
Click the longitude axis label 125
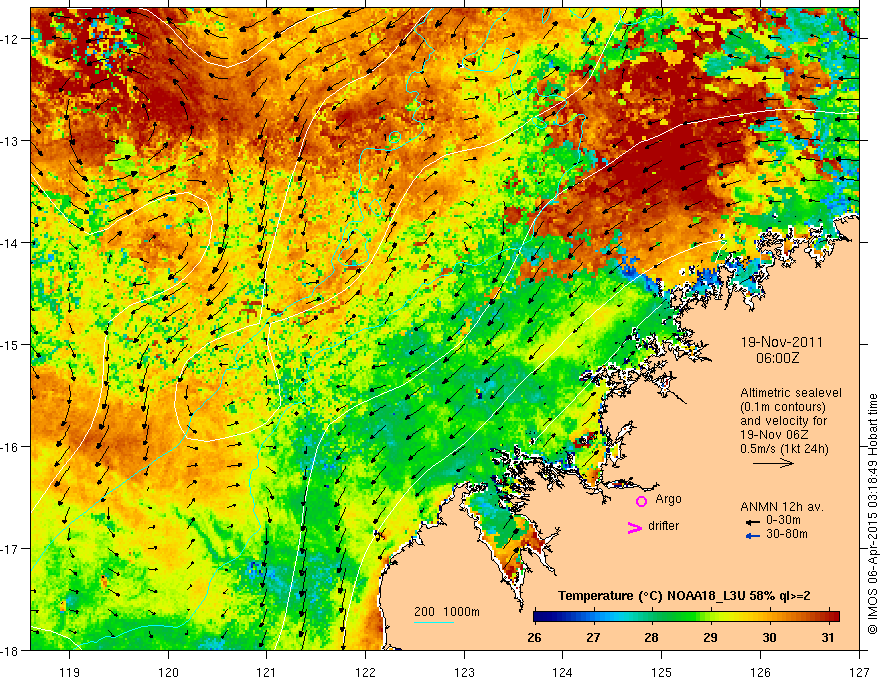tap(662, 672)
